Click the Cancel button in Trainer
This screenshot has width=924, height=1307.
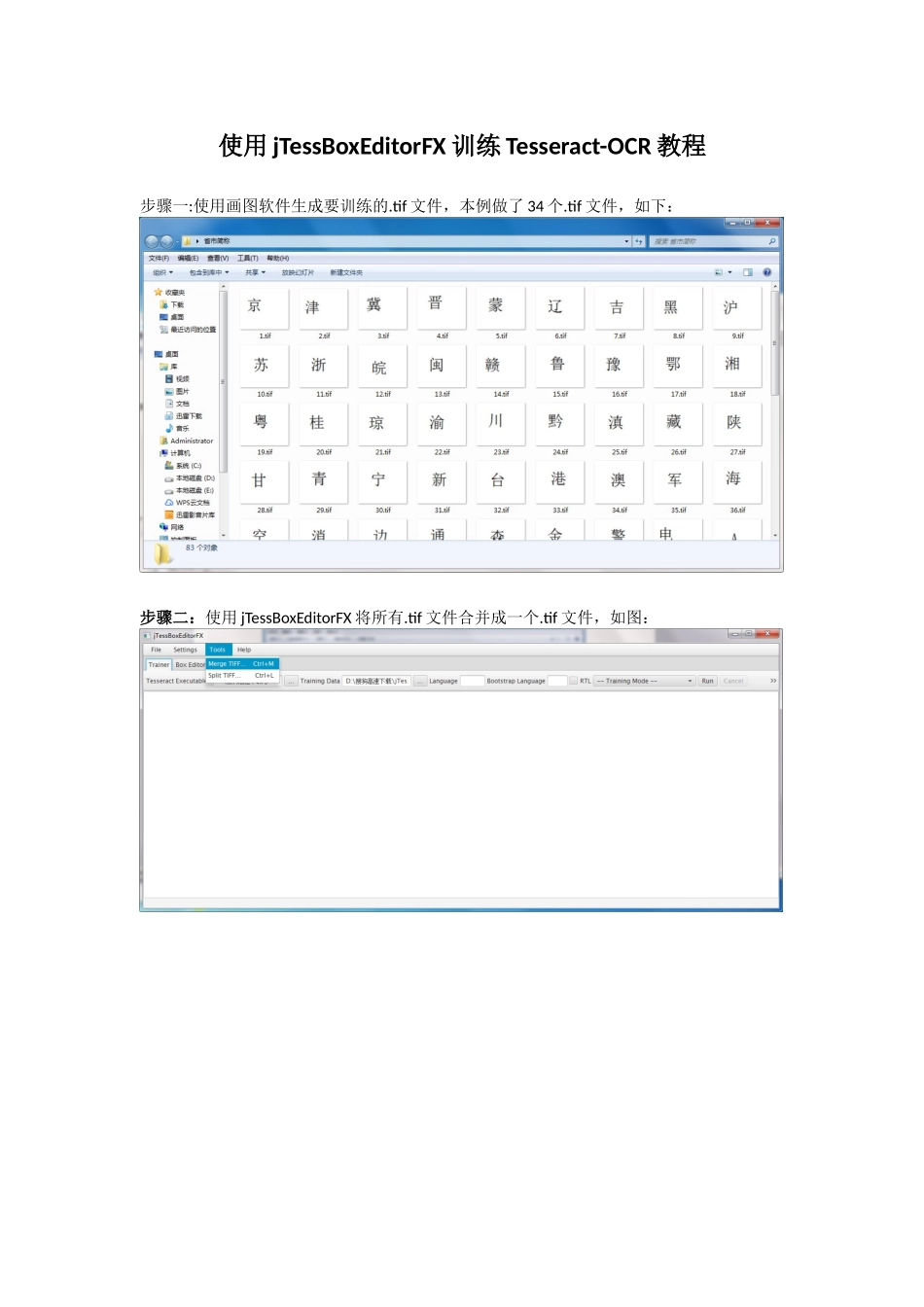(733, 681)
